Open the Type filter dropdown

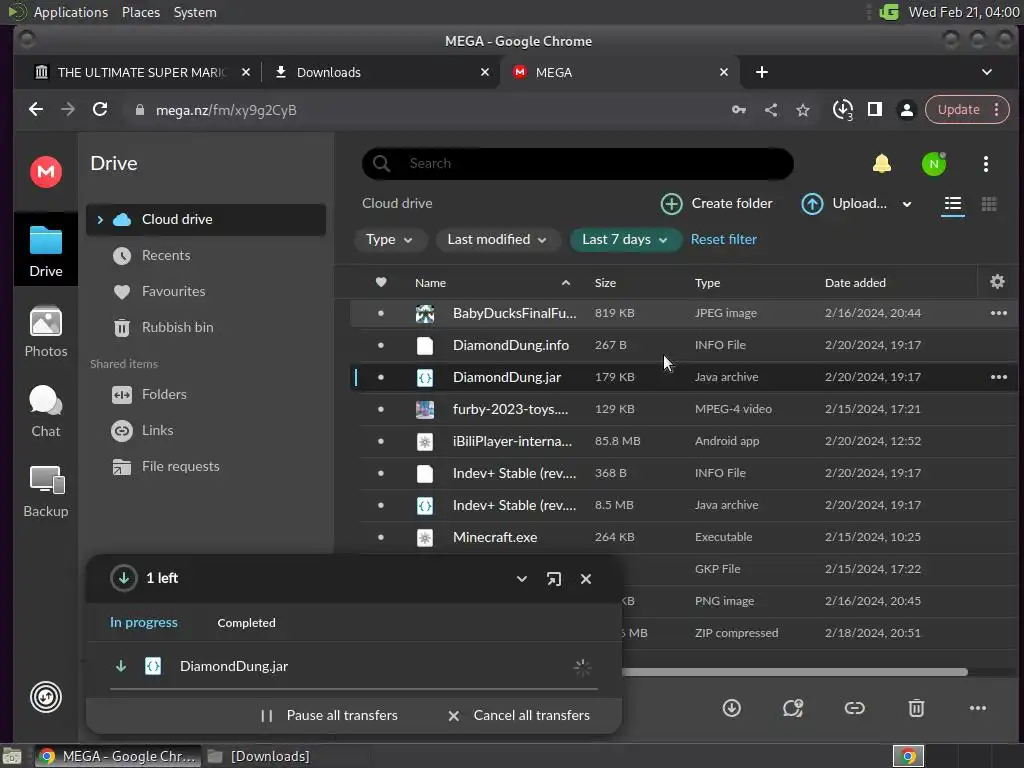pos(389,240)
